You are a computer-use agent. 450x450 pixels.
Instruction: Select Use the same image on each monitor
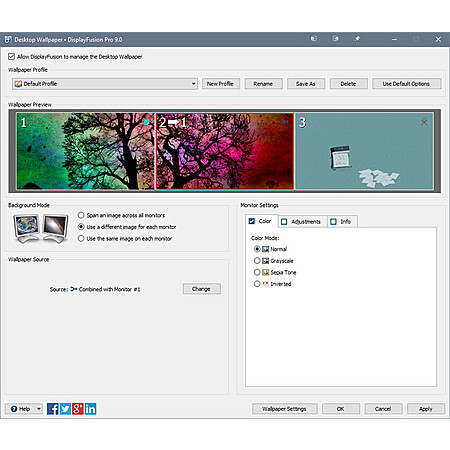click(81, 239)
